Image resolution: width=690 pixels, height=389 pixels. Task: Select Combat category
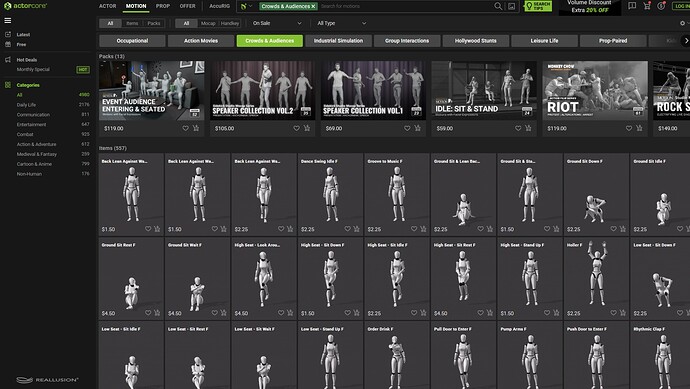click(x=25, y=134)
